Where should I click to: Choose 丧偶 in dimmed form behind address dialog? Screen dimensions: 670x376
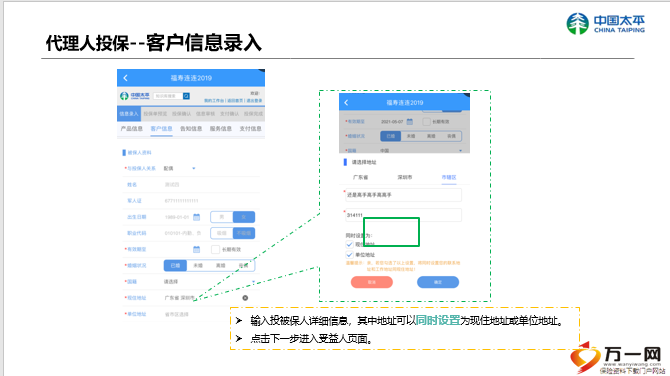[x=451, y=136]
